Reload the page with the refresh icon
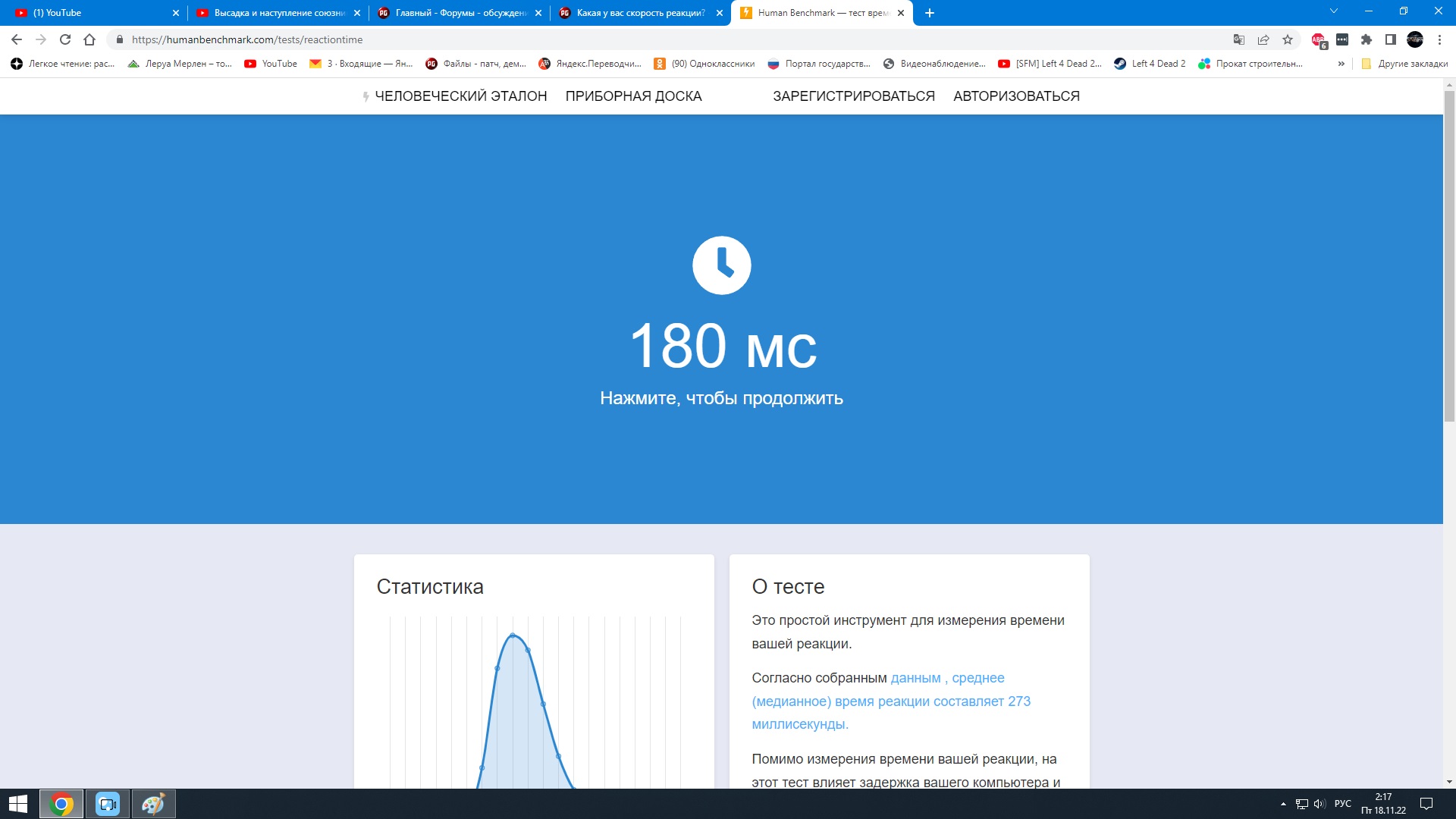This screenshot has width=1456, height=819. click(x=65, y=39)
